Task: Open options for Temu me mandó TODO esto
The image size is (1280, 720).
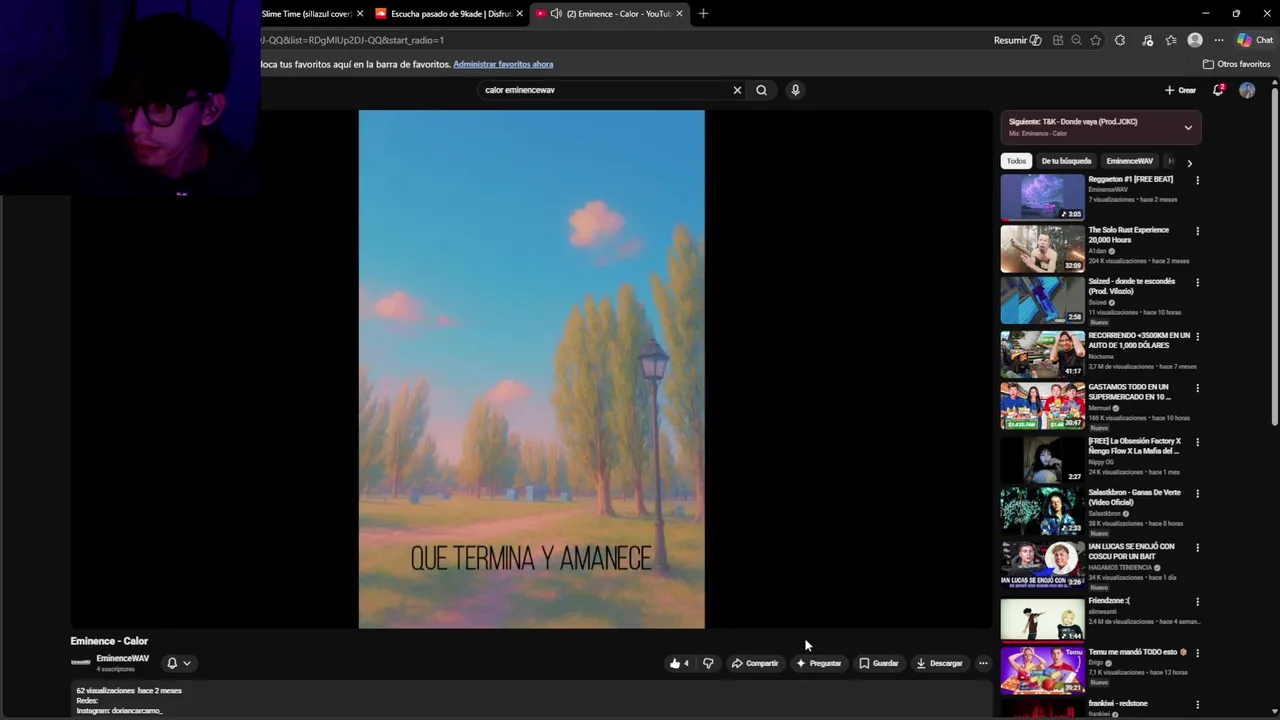Action: click(x=1197, y=653)
